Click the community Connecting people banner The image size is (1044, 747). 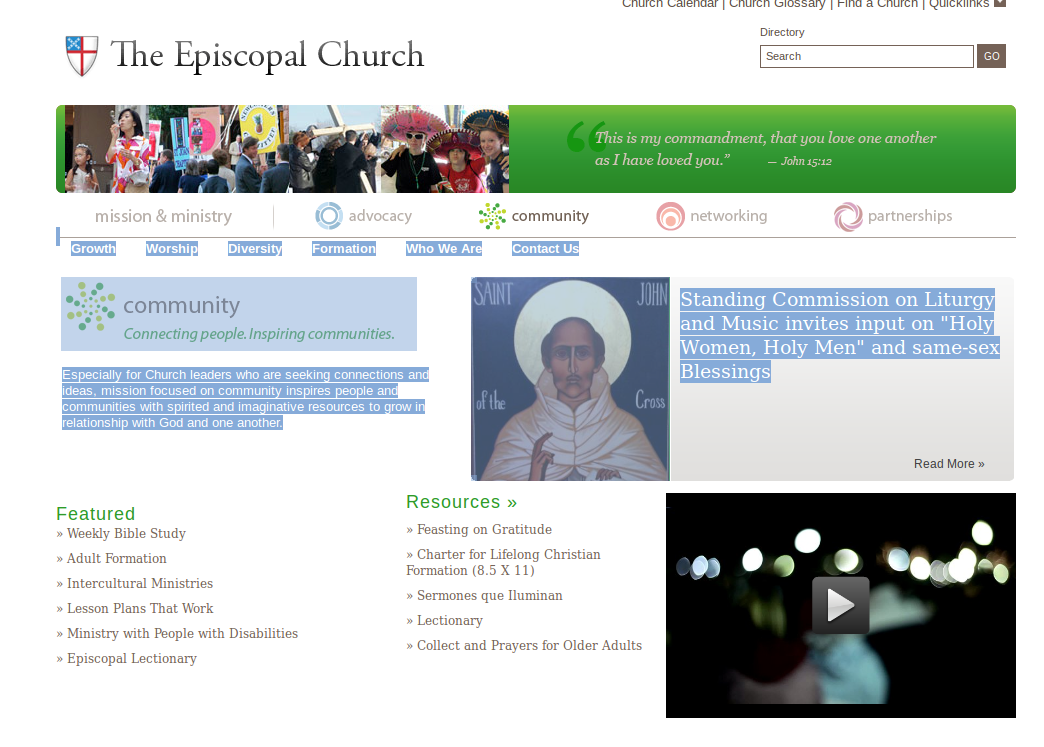[x=239, y=314]
